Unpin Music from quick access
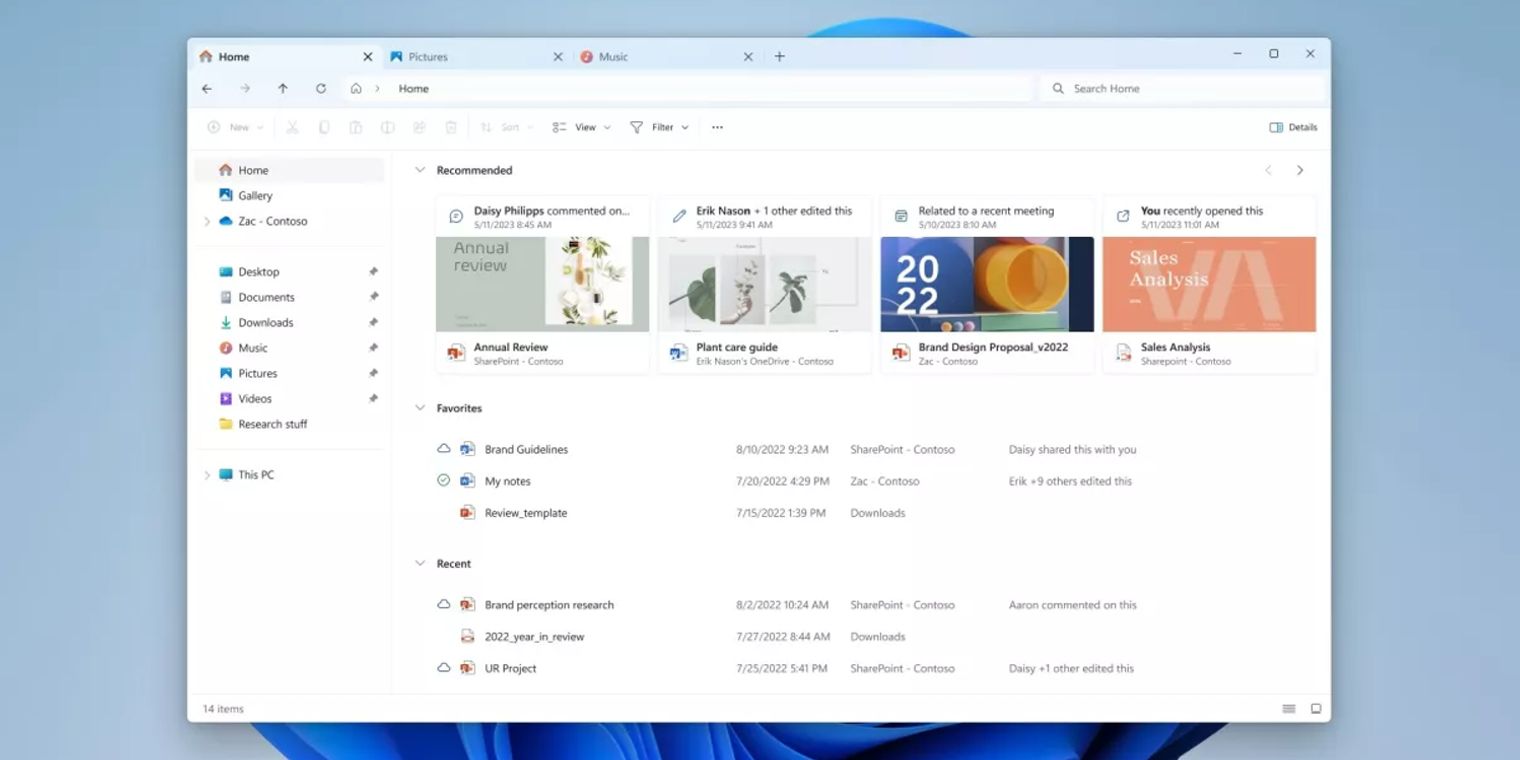This screenshot has width=1520, height=760. pos(373,348)
